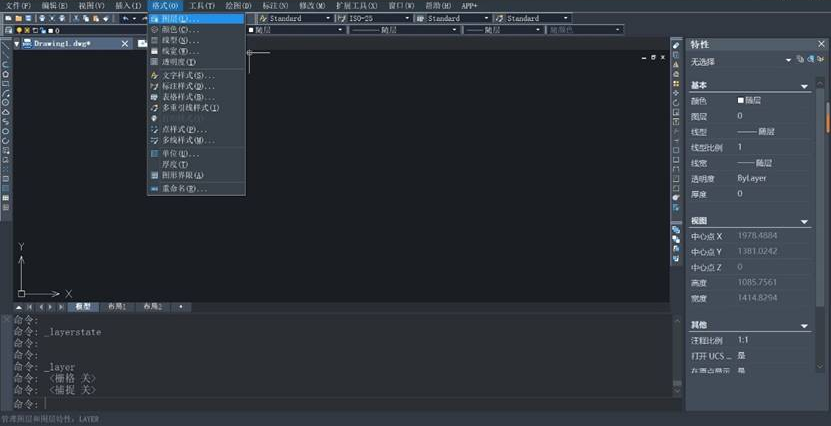Open the 绘图(D) menu
The image size is (831, 426).
[238, 6]
